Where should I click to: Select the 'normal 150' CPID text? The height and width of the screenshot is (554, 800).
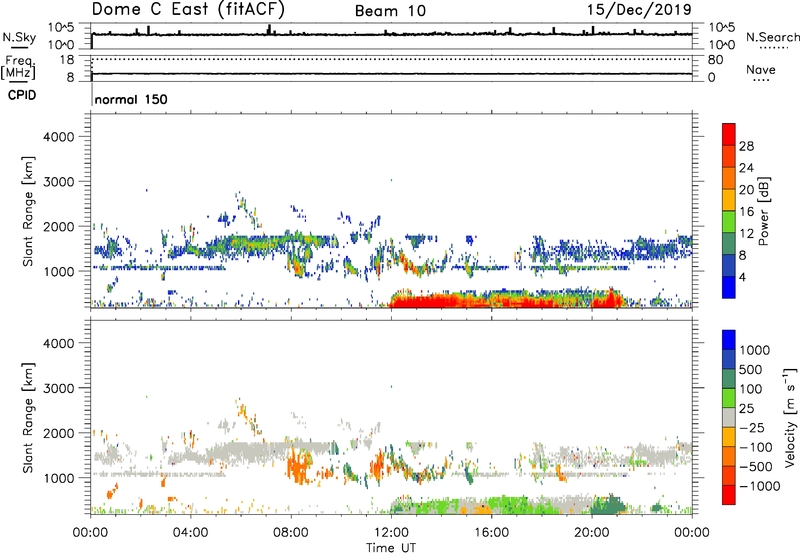coord(131,99)
